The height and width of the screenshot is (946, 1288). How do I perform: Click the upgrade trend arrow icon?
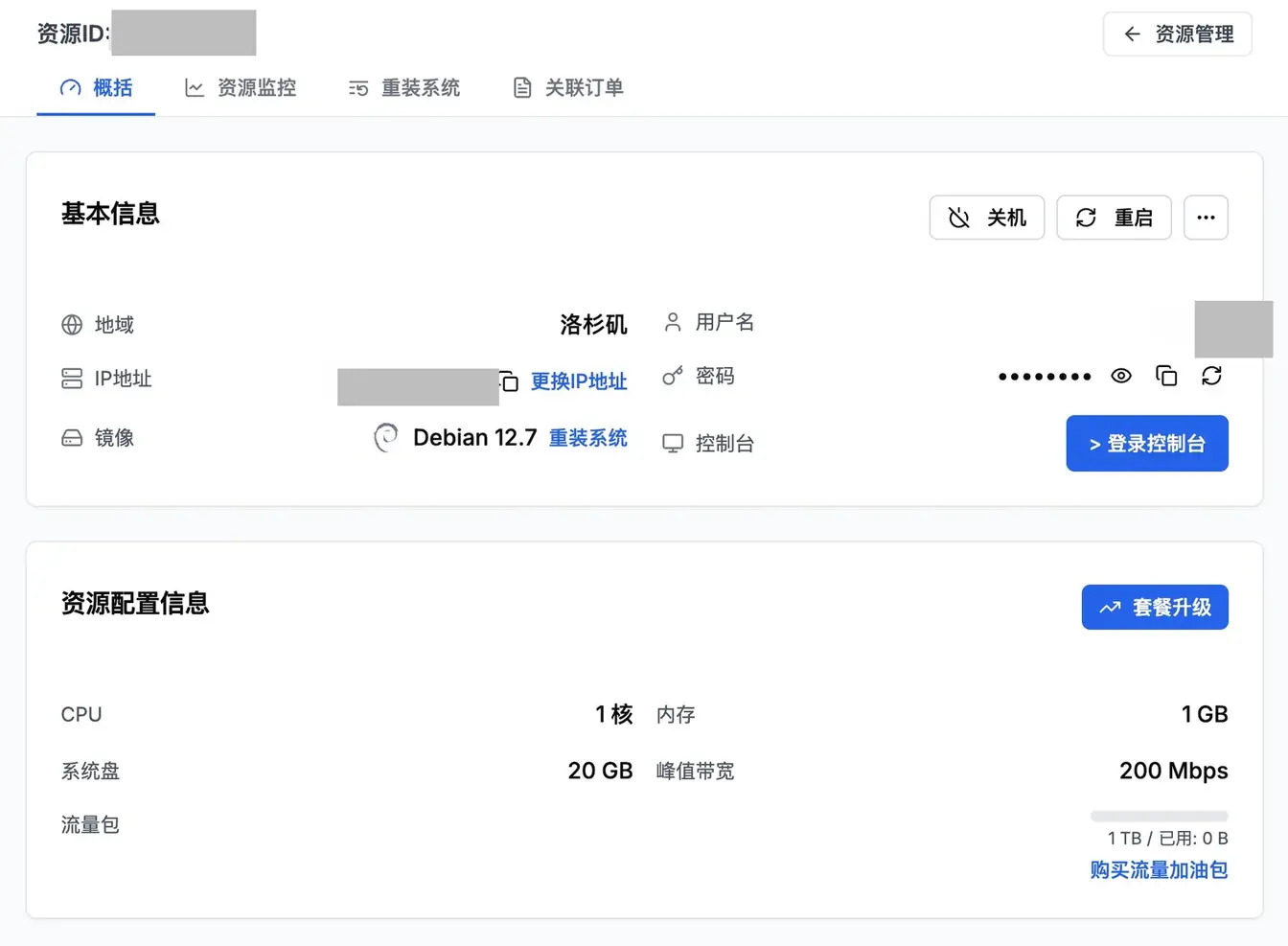(1110, 608)
